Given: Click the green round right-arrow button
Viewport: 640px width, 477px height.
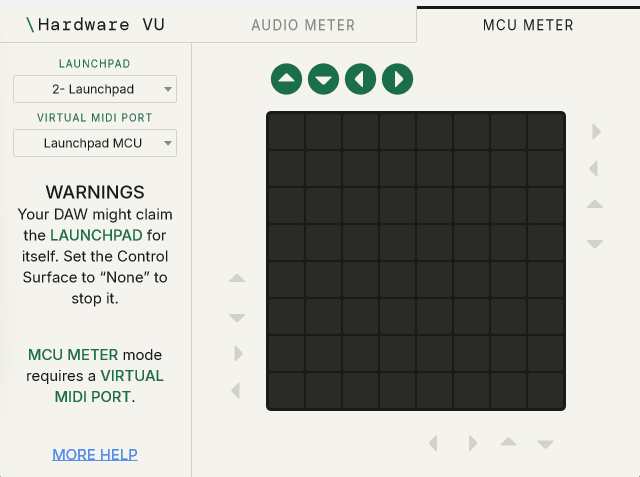Looking at the screenshot, I should pos(397,79).
